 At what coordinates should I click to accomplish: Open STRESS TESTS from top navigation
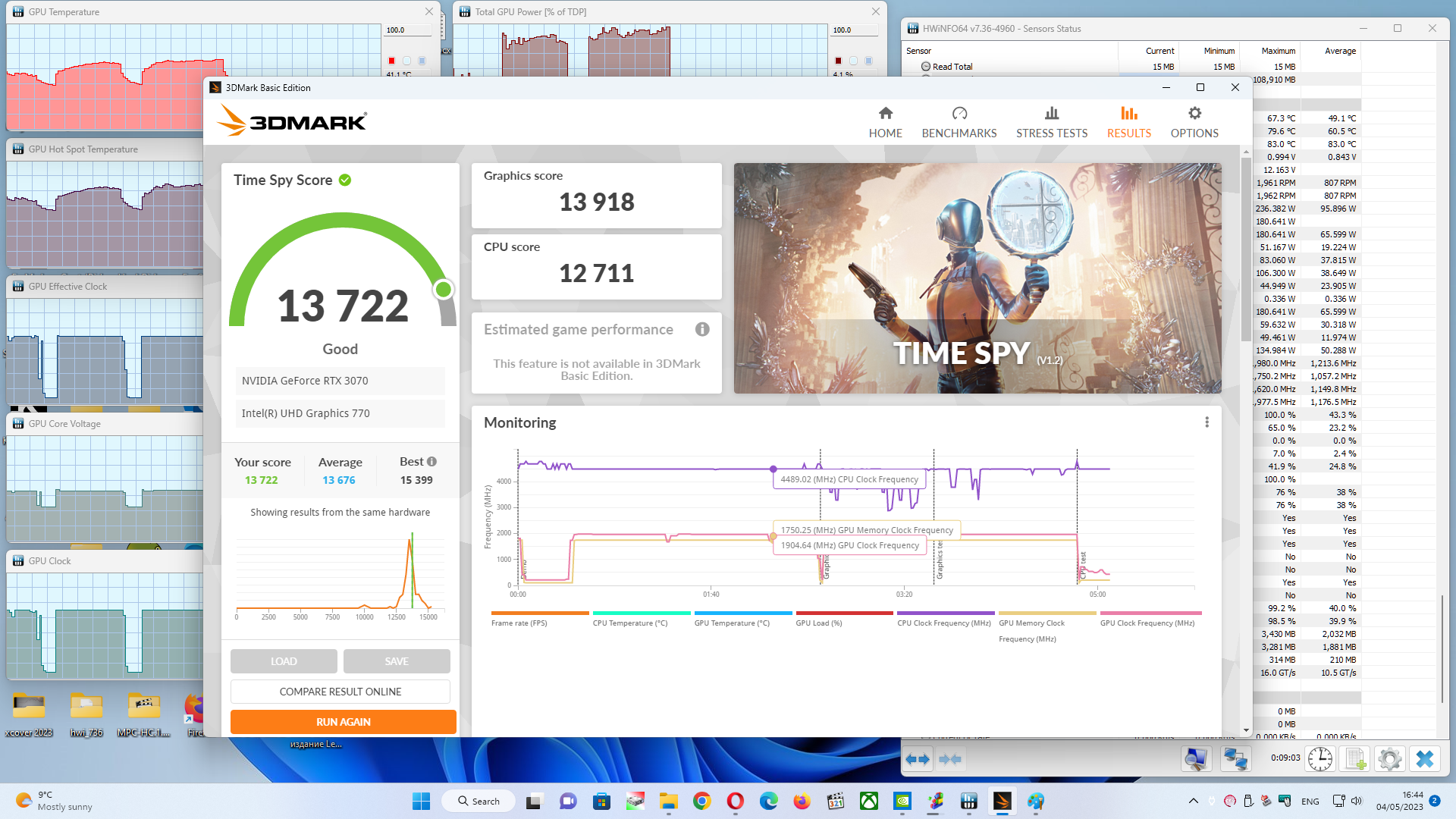[x=1051, y=122]
